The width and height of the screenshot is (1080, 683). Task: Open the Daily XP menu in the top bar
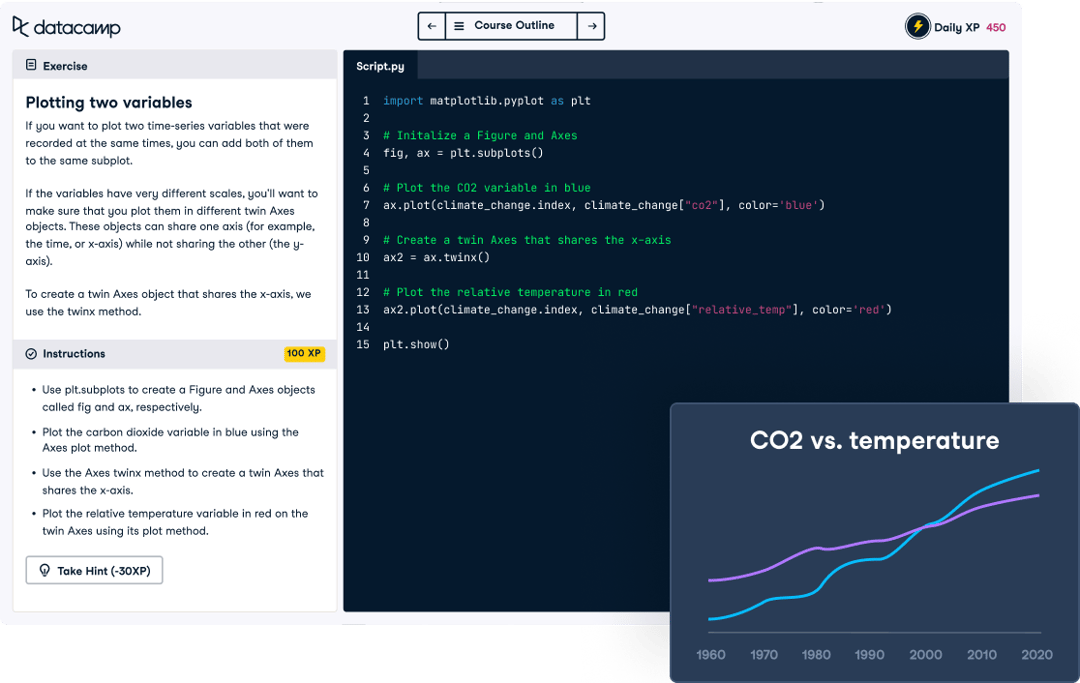point(957,26)
